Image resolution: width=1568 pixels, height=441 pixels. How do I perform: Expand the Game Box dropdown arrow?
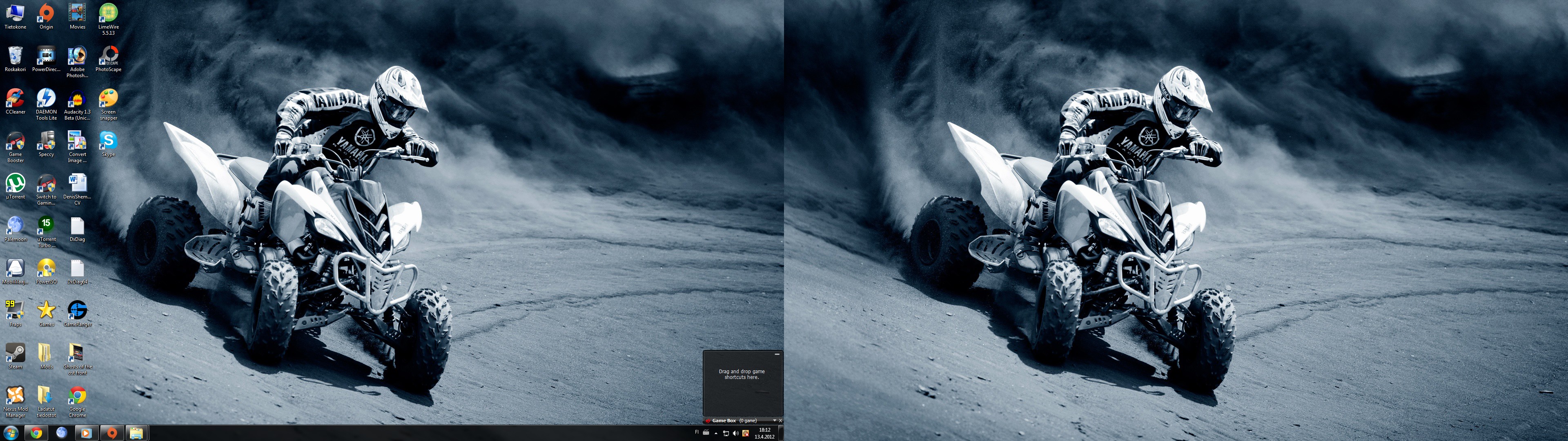pyautogui.click(x=774, y=420)
